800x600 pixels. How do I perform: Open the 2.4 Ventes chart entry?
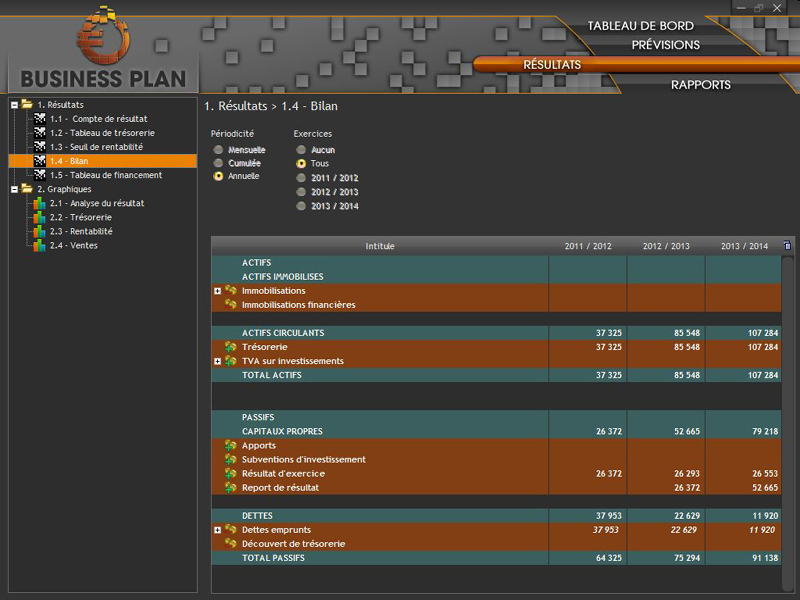click(x=73, y=245)
